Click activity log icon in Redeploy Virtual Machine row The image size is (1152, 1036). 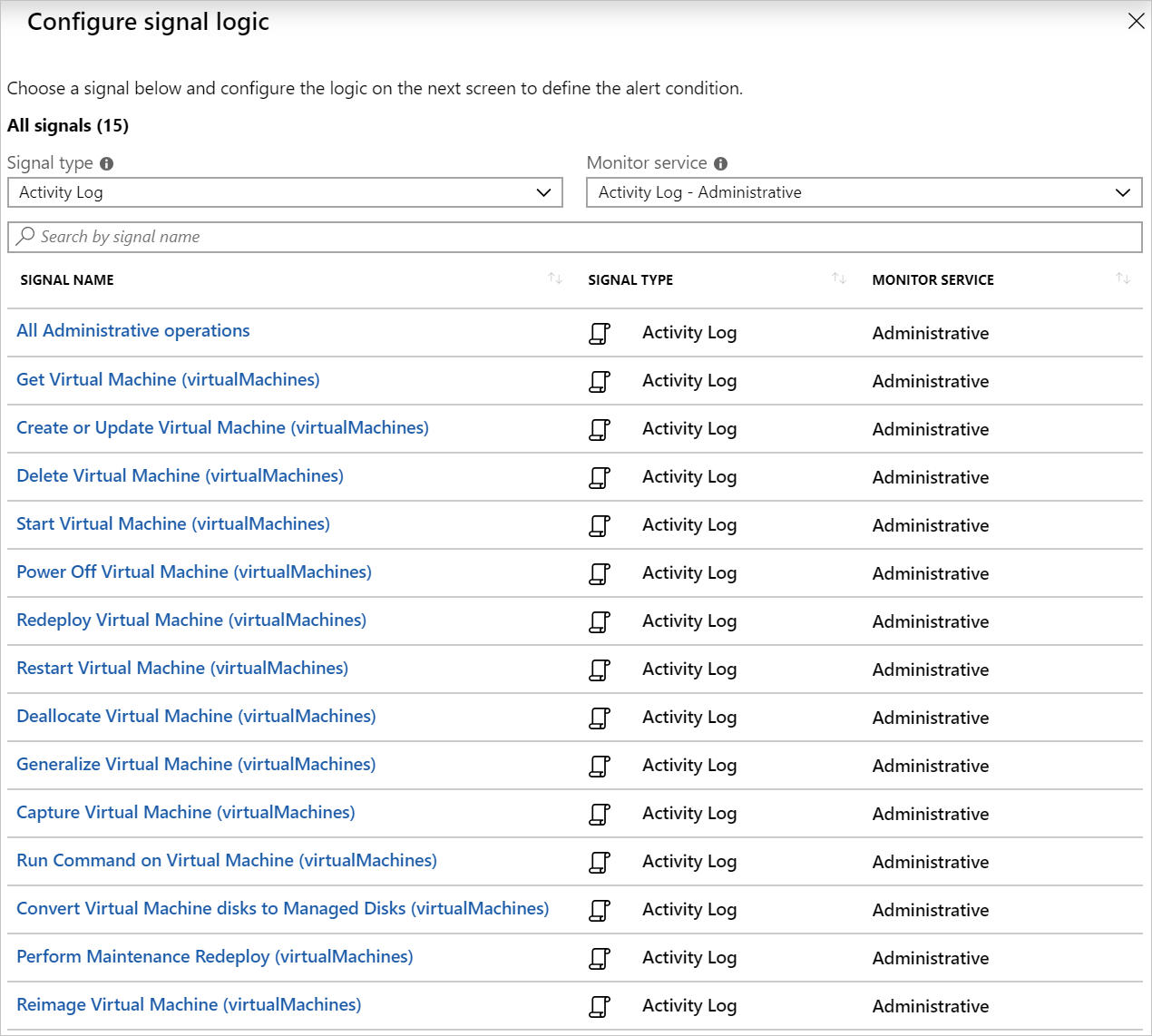click(600, 622)
